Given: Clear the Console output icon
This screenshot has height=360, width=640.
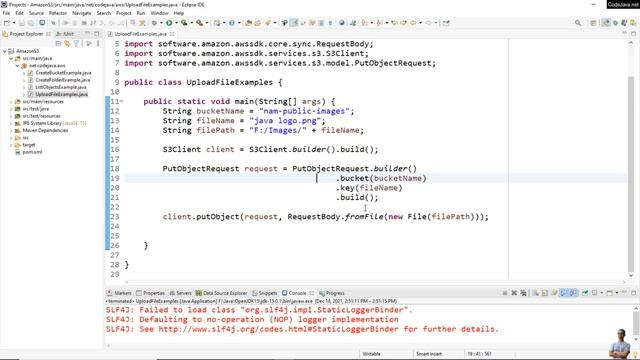Looking at the screenshot, I should tap(536, 293).
